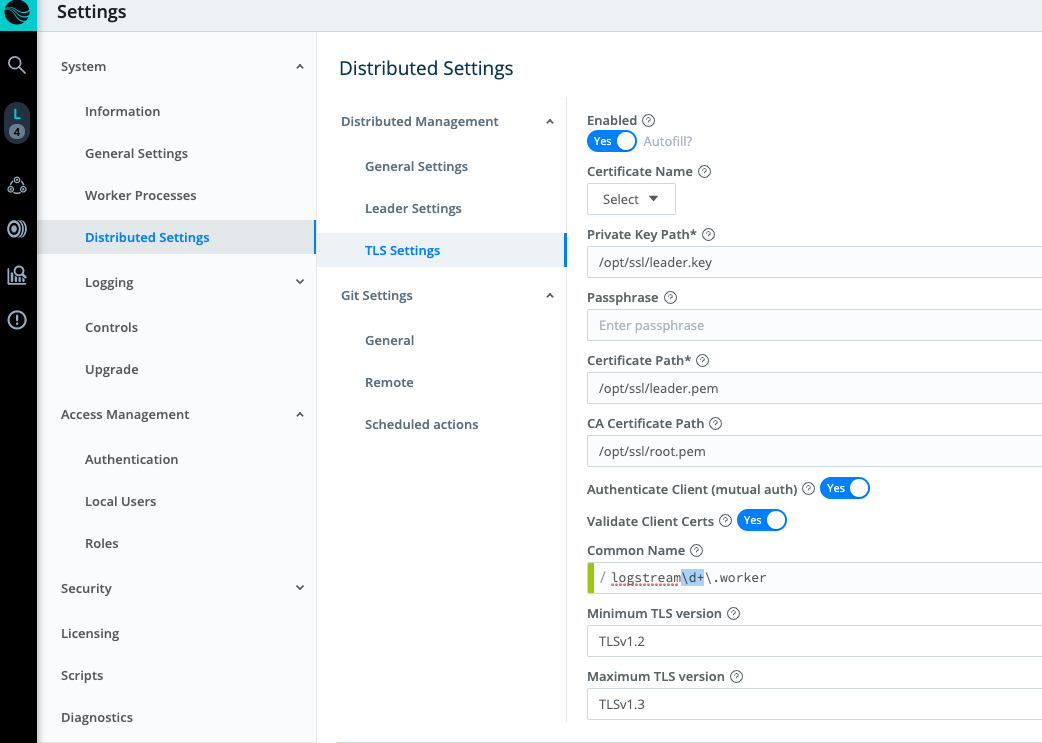Select the concentric circles data icon
Viewport: 1042px width, 743px height.
coord(16,228)
